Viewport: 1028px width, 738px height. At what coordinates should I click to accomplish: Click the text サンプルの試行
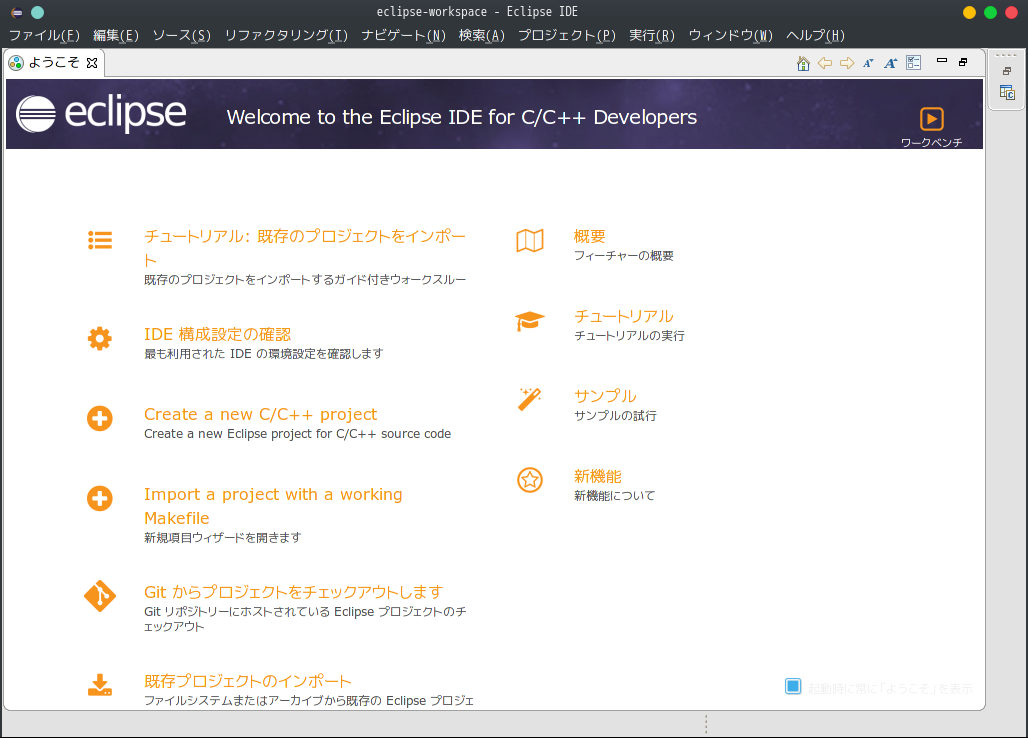(615, 416)
